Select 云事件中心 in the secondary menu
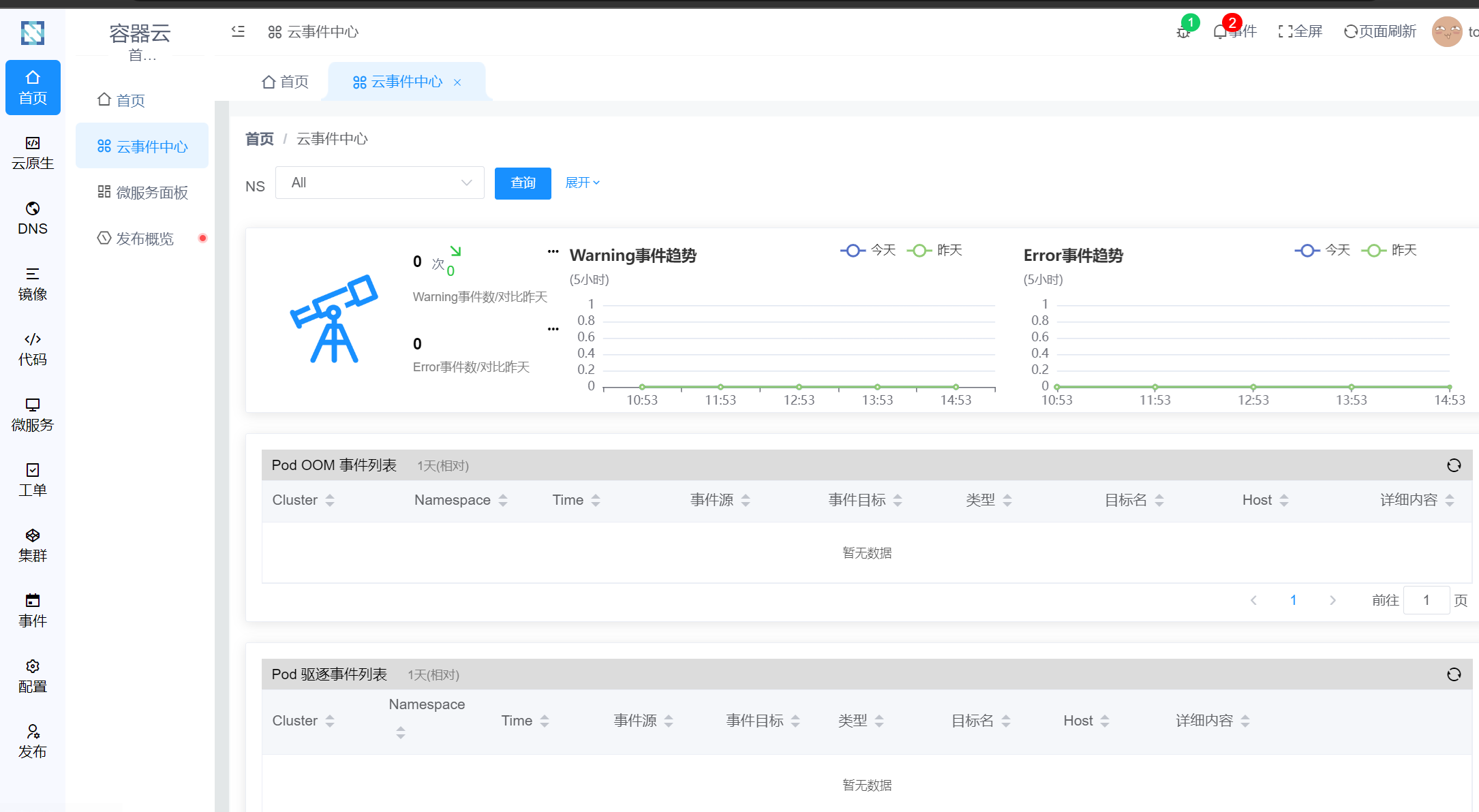The height and width of the screenshot is (812, 1479). 142,146
